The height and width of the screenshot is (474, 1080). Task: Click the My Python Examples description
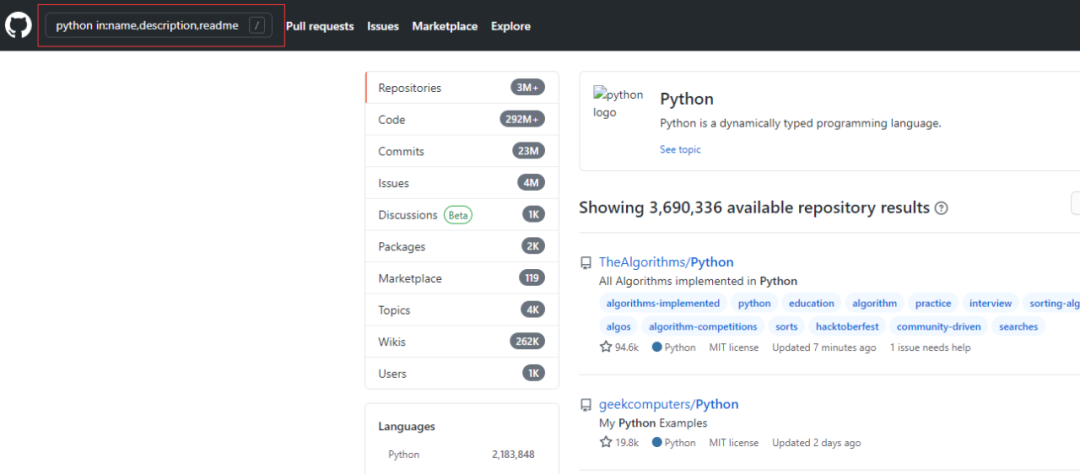click(x=654, y=423)
